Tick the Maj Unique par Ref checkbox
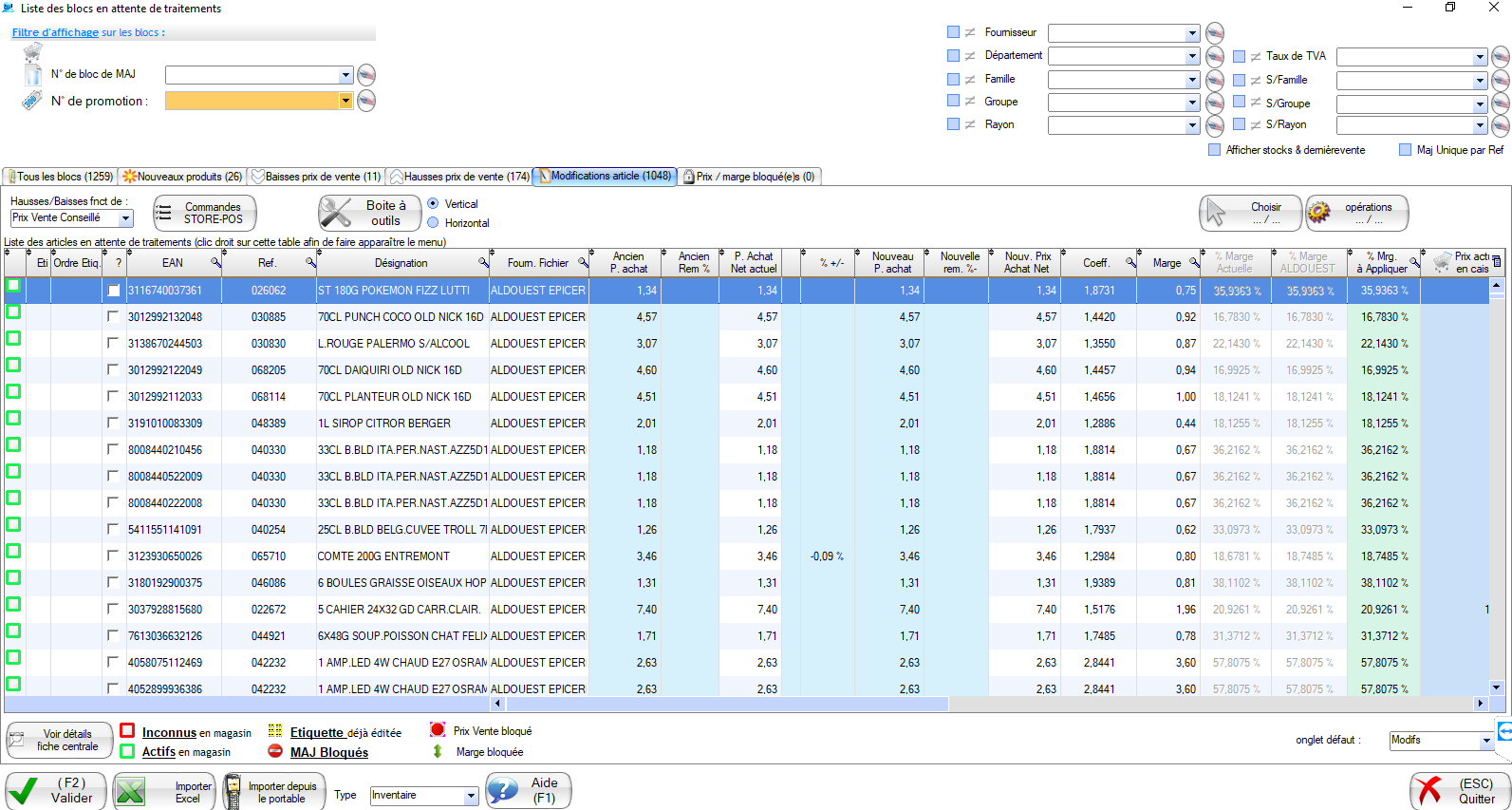 pos(1405,150)
